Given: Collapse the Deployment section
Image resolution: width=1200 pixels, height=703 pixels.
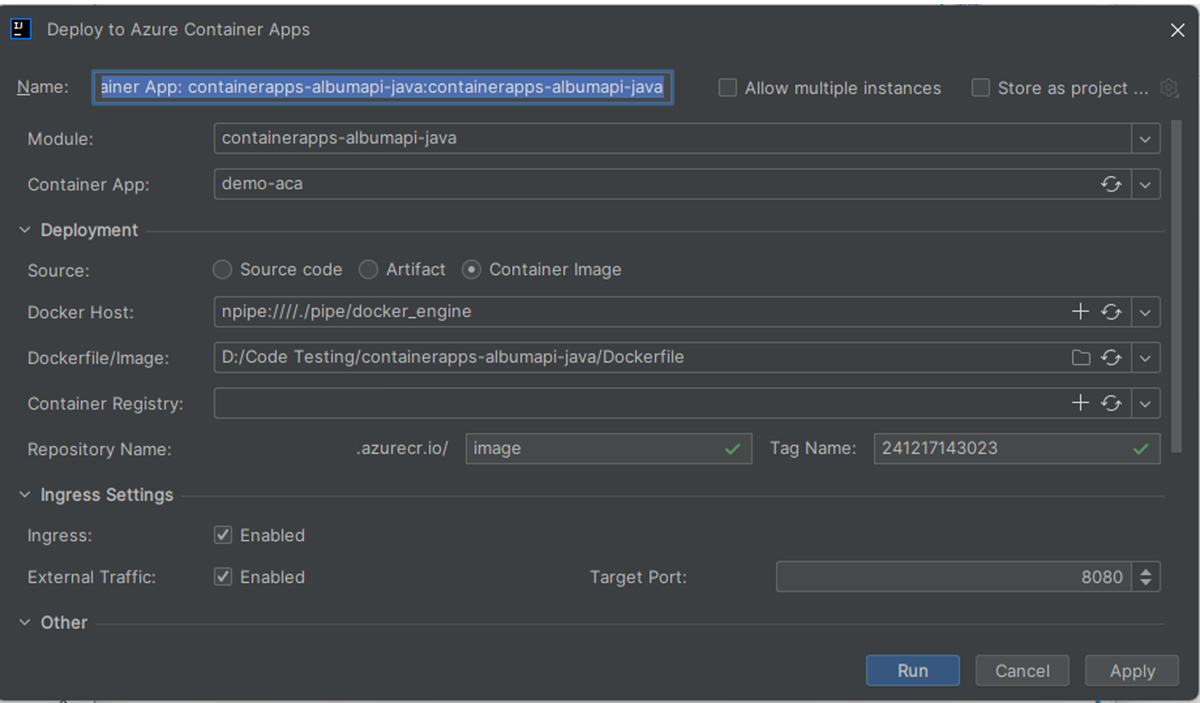Looking at the screenshot, I should (24, 230).
